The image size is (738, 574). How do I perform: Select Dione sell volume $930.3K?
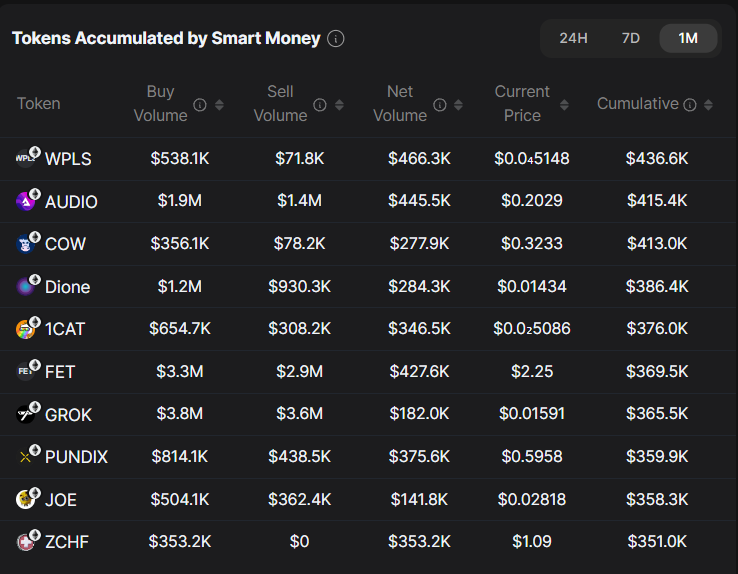(299, 287)
